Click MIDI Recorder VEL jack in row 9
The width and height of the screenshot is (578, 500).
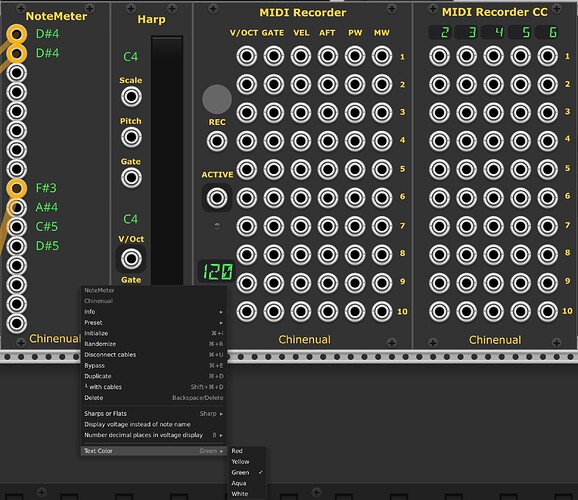pyautogui.click(x=301, y=283)
